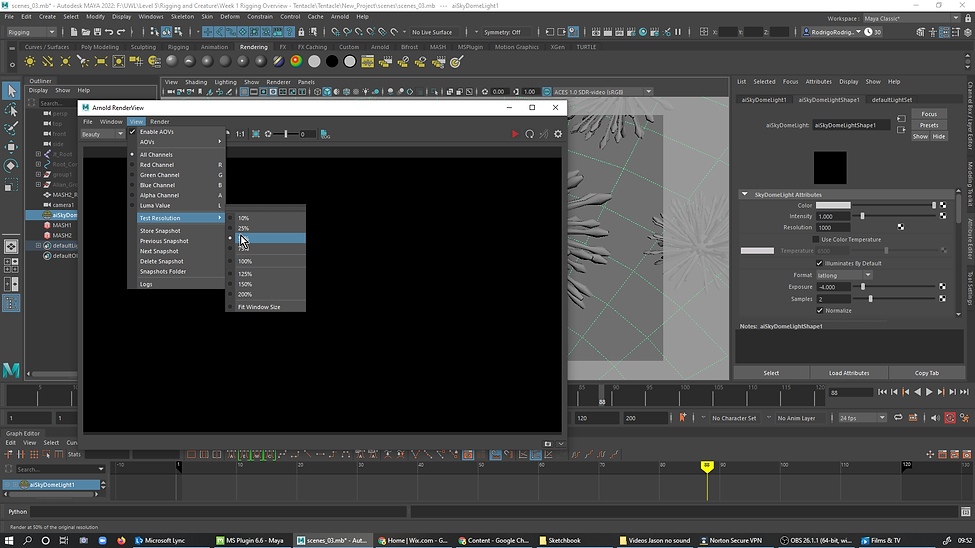This screenshot has height=548, width=975.
Task: Activate the Move tool in the toolbox
Action: tap(11, 147)
